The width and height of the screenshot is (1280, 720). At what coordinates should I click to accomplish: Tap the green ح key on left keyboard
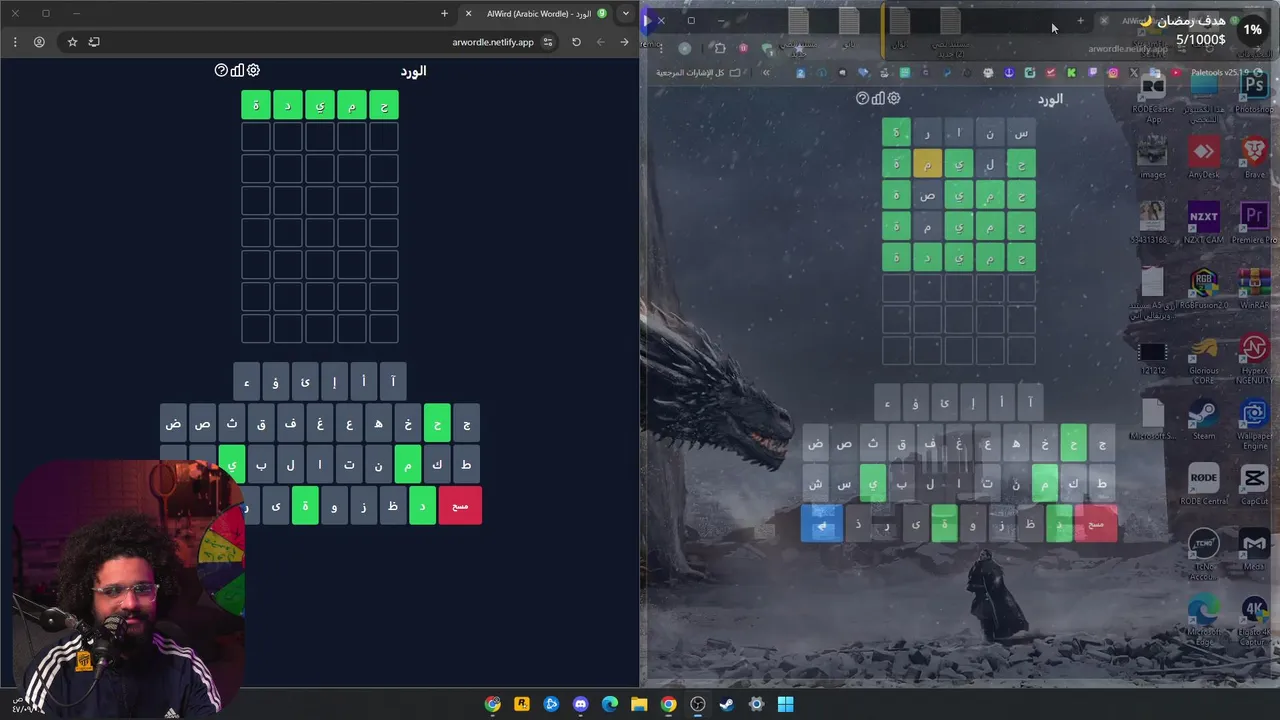tap(437, 424)
